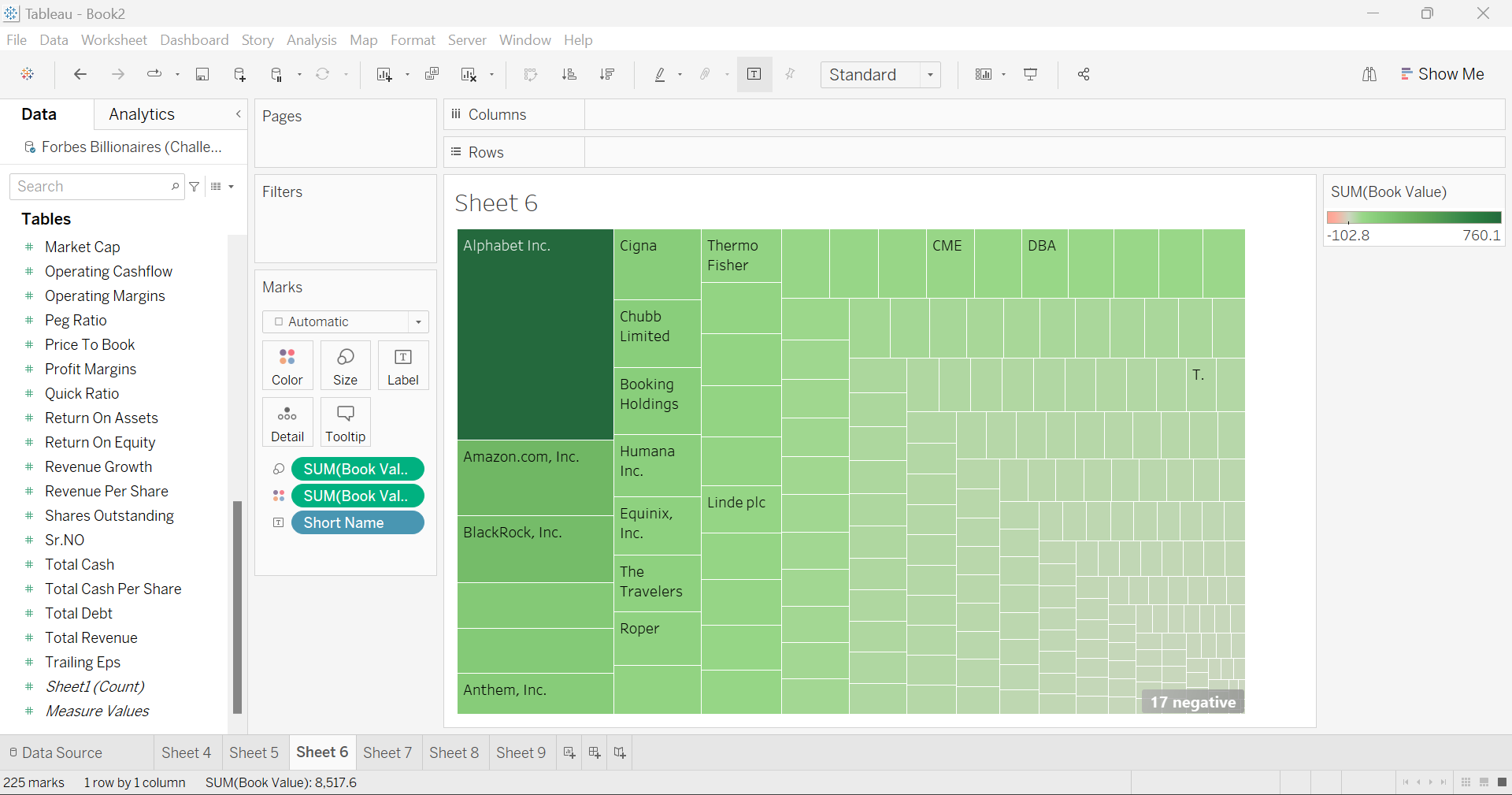Image resolution: width=1512 pixels, height=795 pixels.
Task: Click the Swap Rows and Columns icon
Action: (531, 74)
